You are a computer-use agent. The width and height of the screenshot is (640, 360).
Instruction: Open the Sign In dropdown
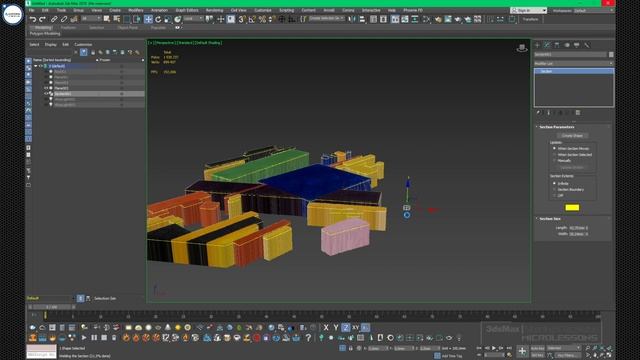pos(529,10)
